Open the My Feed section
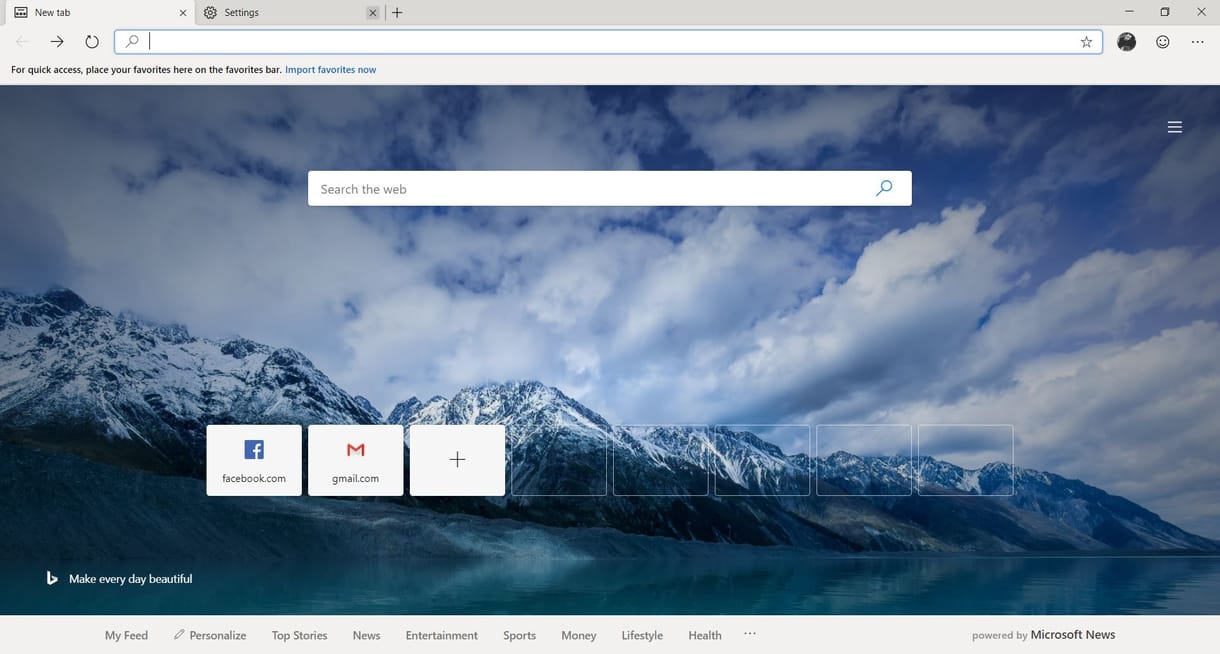 [126, 635]
